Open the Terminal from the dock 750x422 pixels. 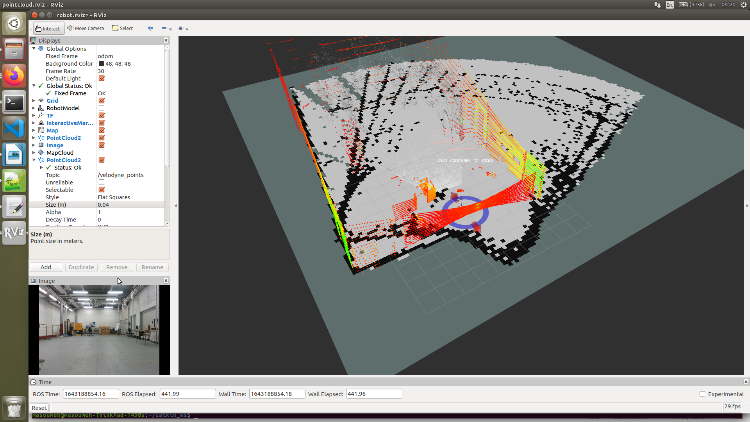tap(14, 101)
